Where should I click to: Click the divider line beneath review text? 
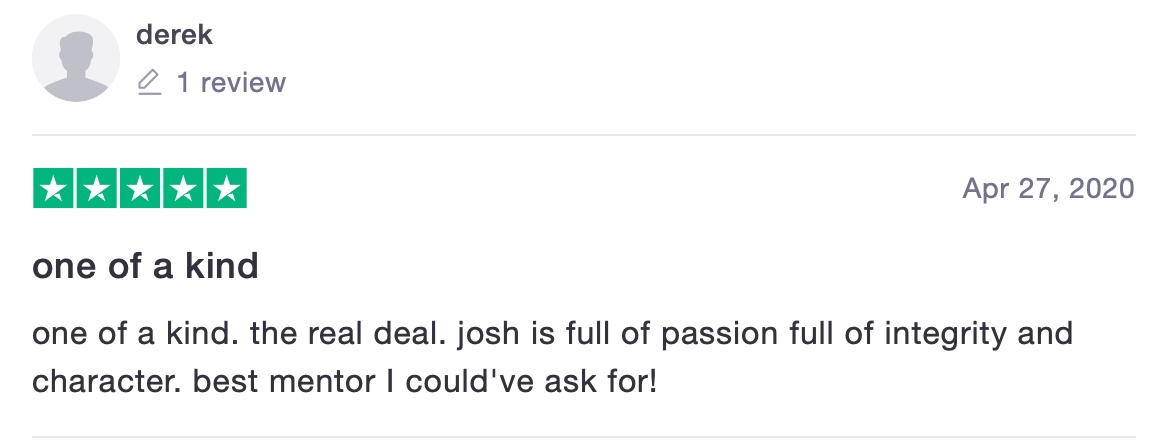coord(584,437)
